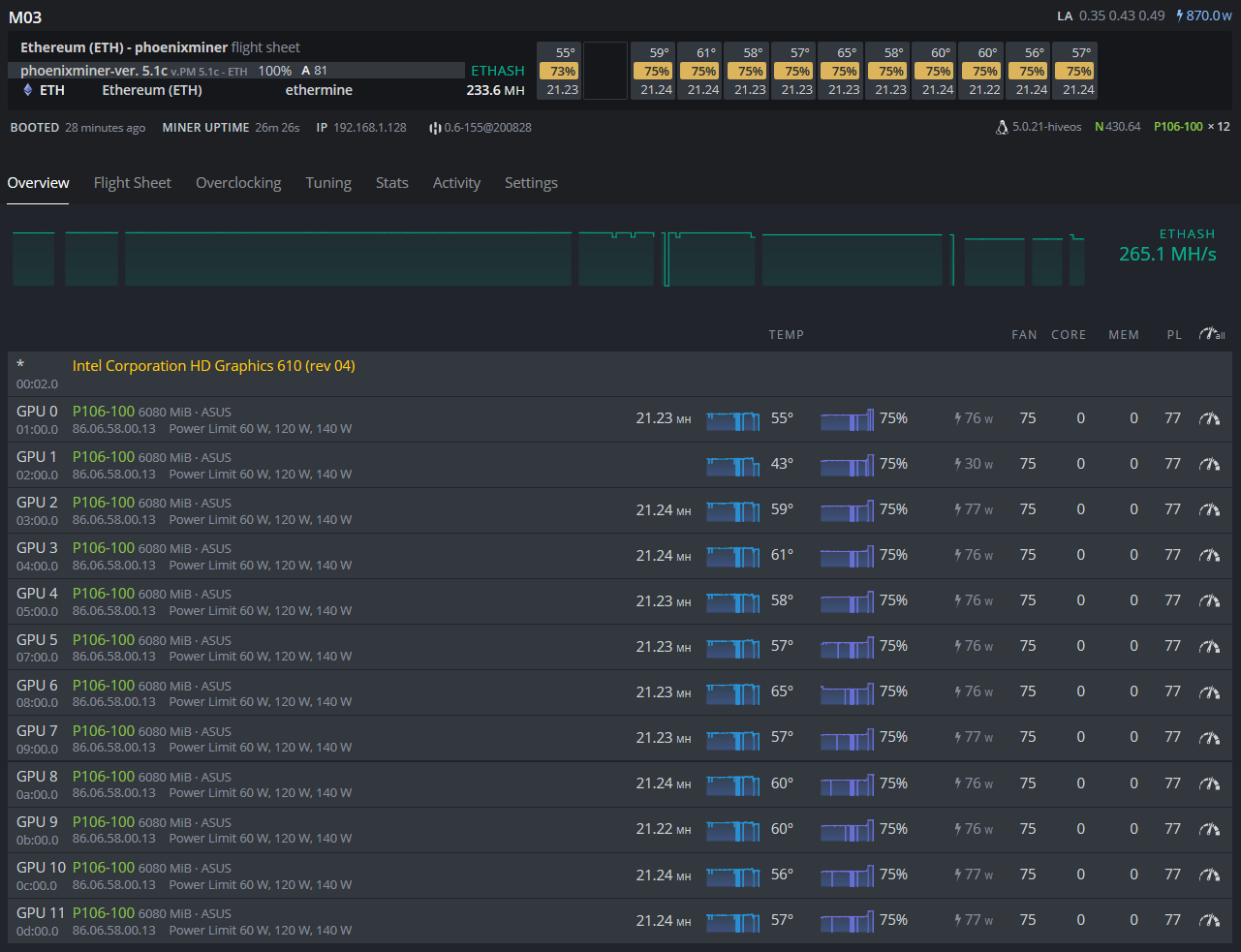The image size is (1241, 952).
Task: Click the TEMP column header
Action: click(x=787, y=335)
